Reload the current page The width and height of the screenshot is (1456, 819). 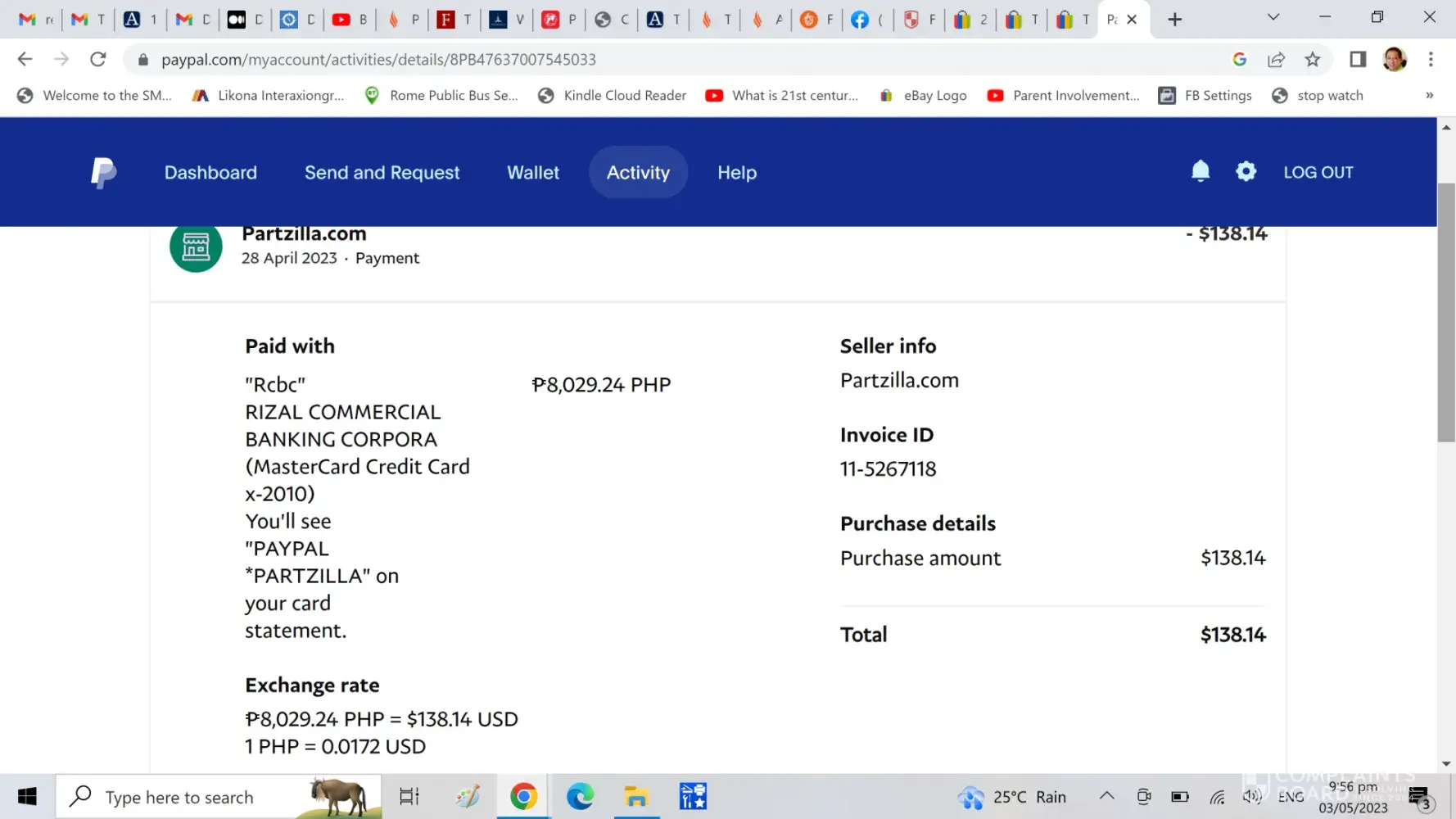[98, 60]
